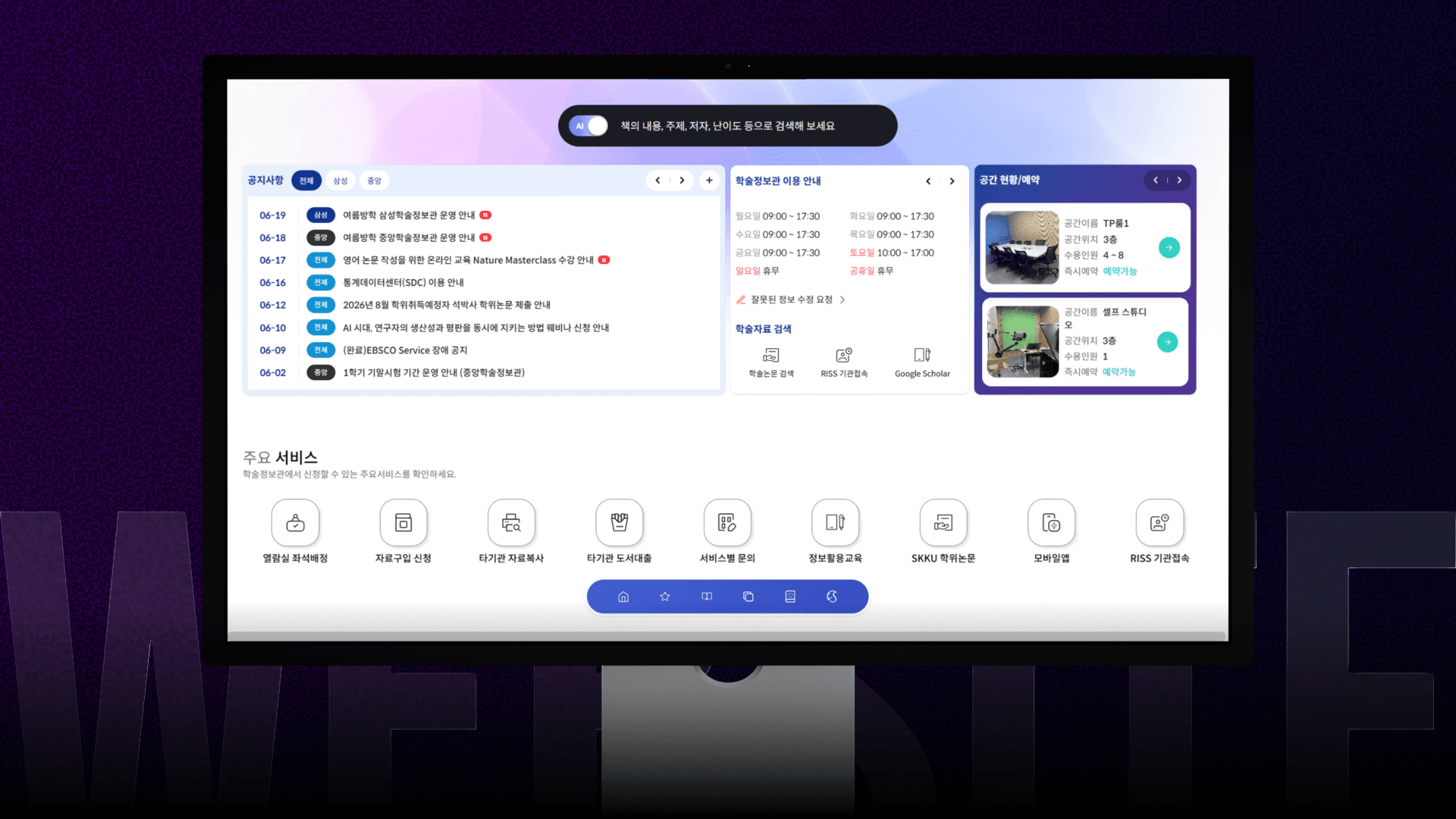Screen dimensions: 1456x819
Task: Click 셀프 스튜디오 green arrow button
Action: 1168,342
